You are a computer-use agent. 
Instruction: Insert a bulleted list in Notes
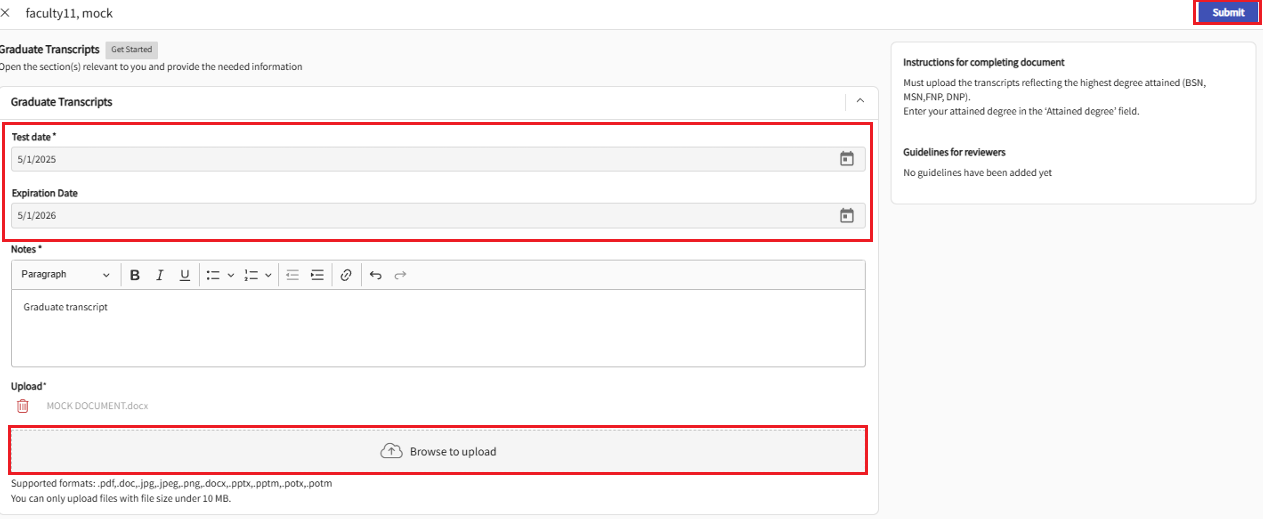coord(213,275)
